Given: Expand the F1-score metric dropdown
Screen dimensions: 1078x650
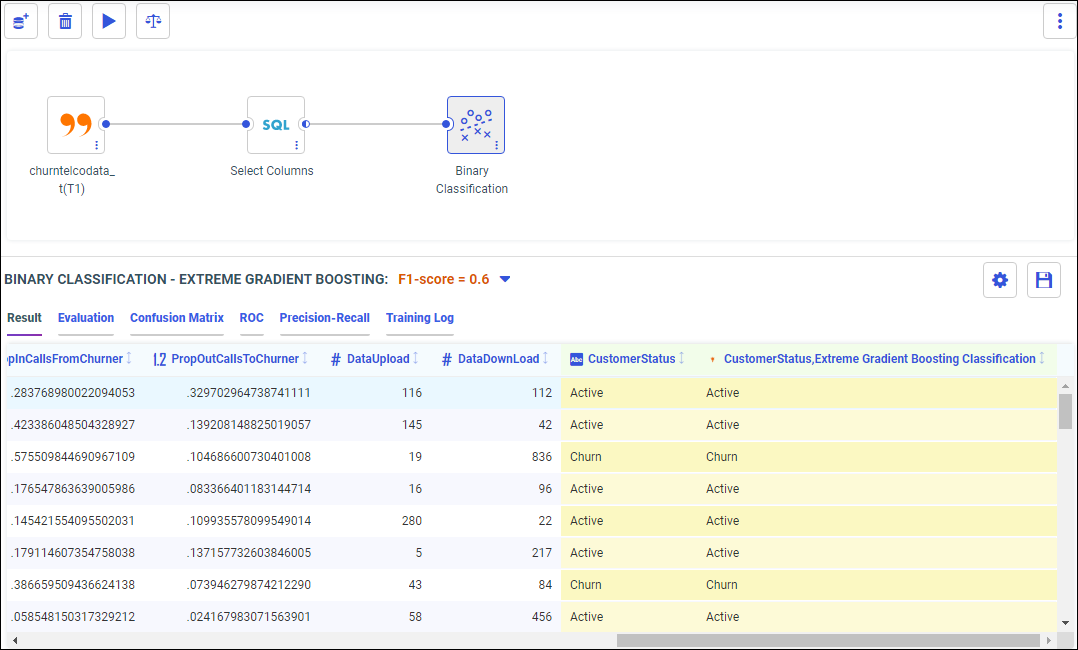Looking at the screenshot, I should (x=505, y=279).
